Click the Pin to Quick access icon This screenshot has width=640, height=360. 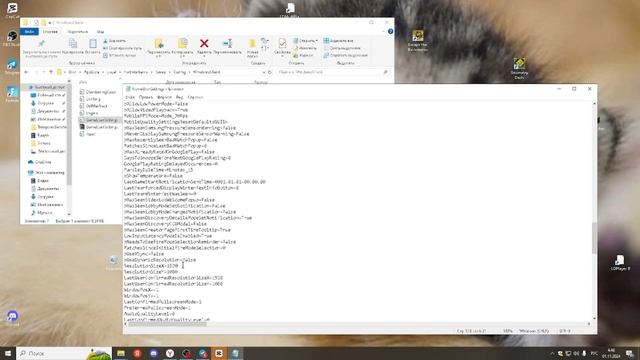click(41, 44)
